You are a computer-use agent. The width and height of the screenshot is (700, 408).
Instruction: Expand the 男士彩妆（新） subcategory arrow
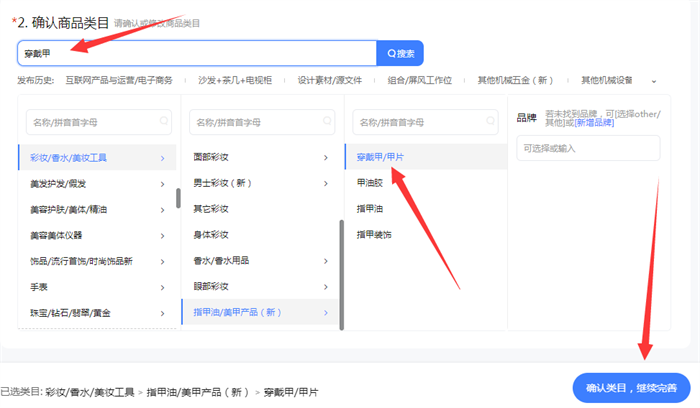(x=325, y=183)
